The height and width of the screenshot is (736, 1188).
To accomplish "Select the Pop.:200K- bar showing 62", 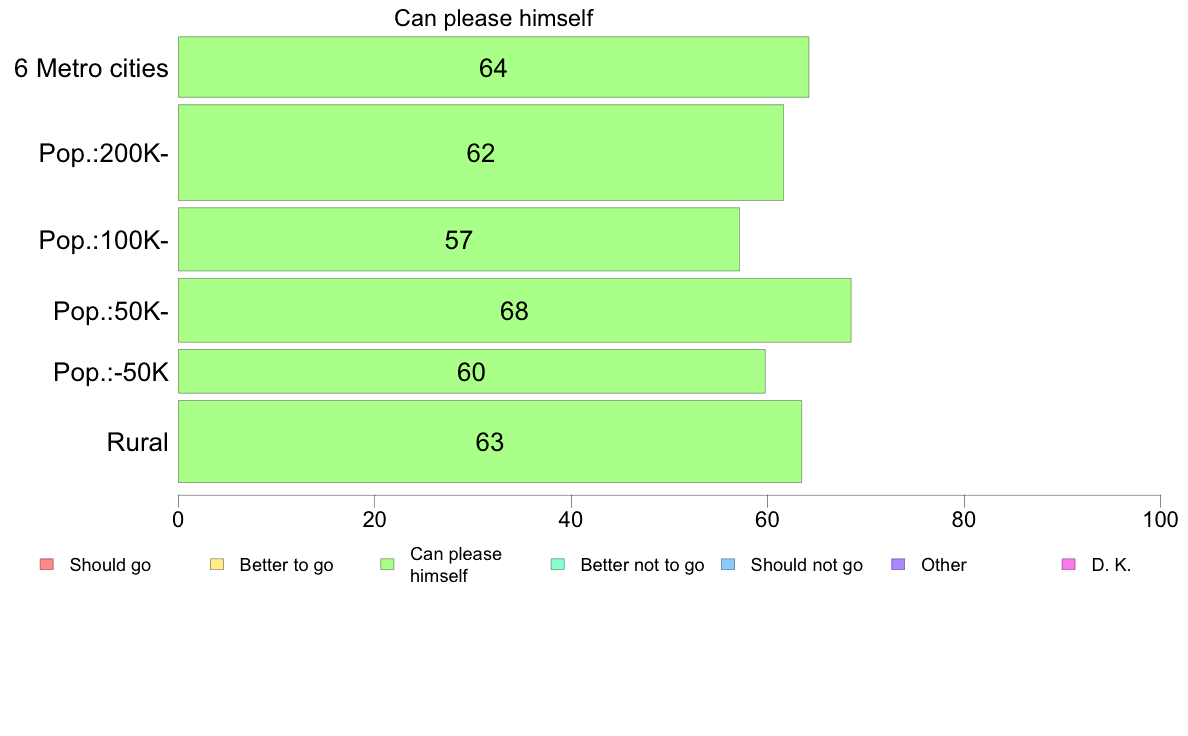I will coord(480,152).
